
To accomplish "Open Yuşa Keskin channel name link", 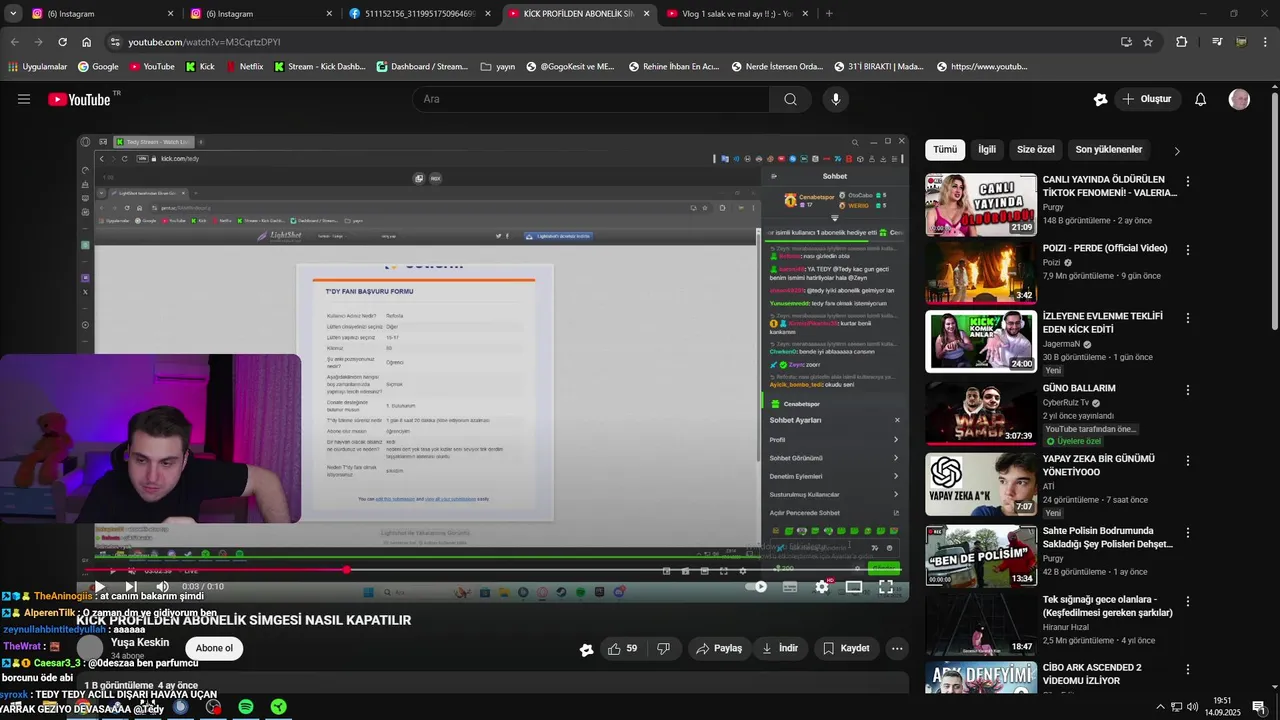I will [140, 642].
